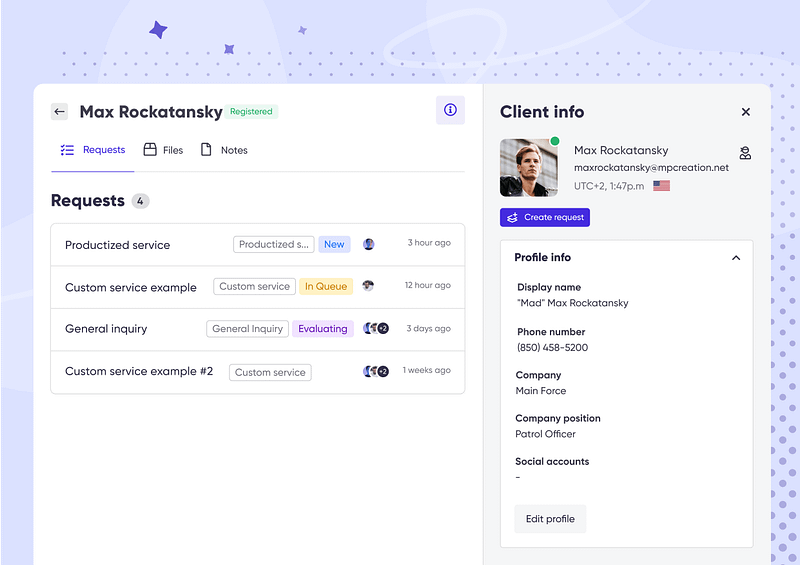Viewport: 800px width, 565px height.
Task: Click Custom service tag in example #2 row
Action: pos(270,373)
